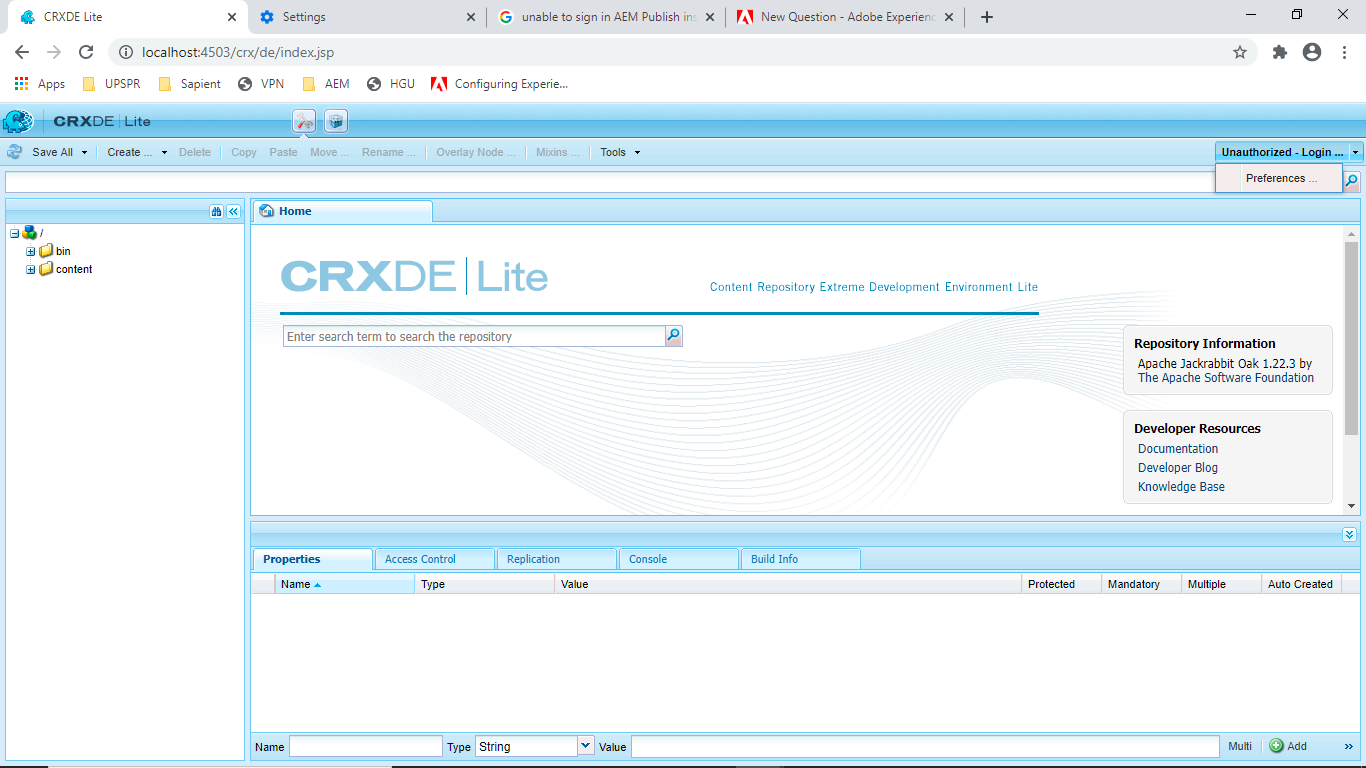The width and height of the screenshot is (1366, 768).
Task: Click the bundle package icon in the header
Action: [x=335, y=119]
